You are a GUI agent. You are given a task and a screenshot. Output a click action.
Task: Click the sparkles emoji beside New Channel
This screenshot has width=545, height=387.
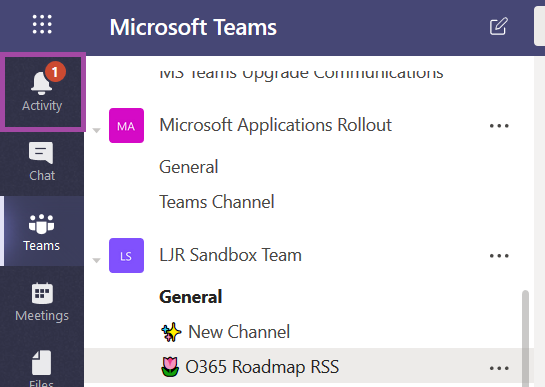(171, 332)
